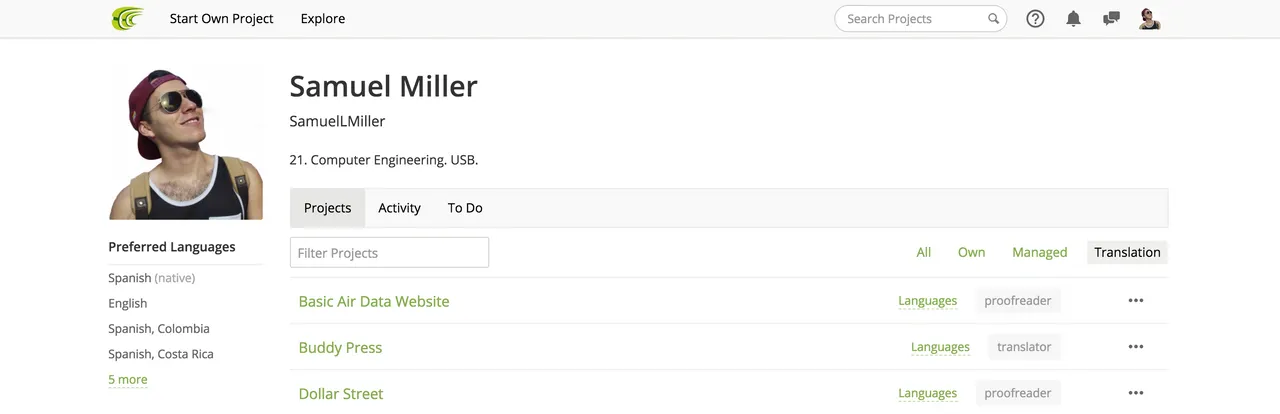Filter projects by Managed
The image size is (1280, 414).
click(x=1039, y=253)
